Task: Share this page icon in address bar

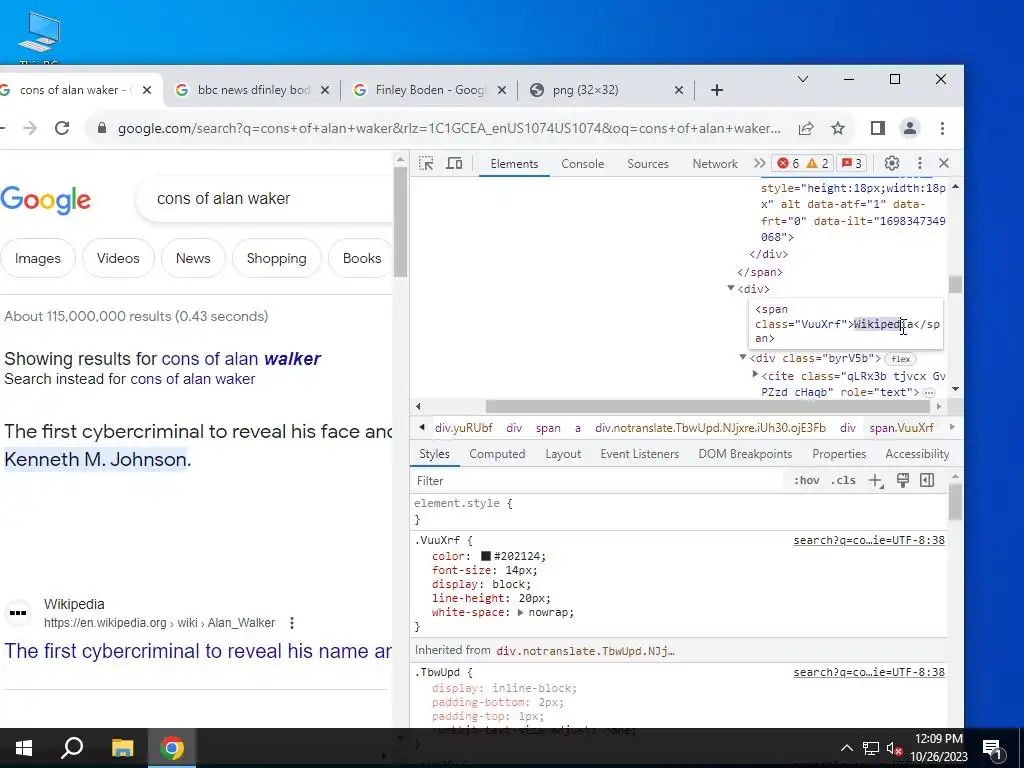Action: click(x=806, y=128)
